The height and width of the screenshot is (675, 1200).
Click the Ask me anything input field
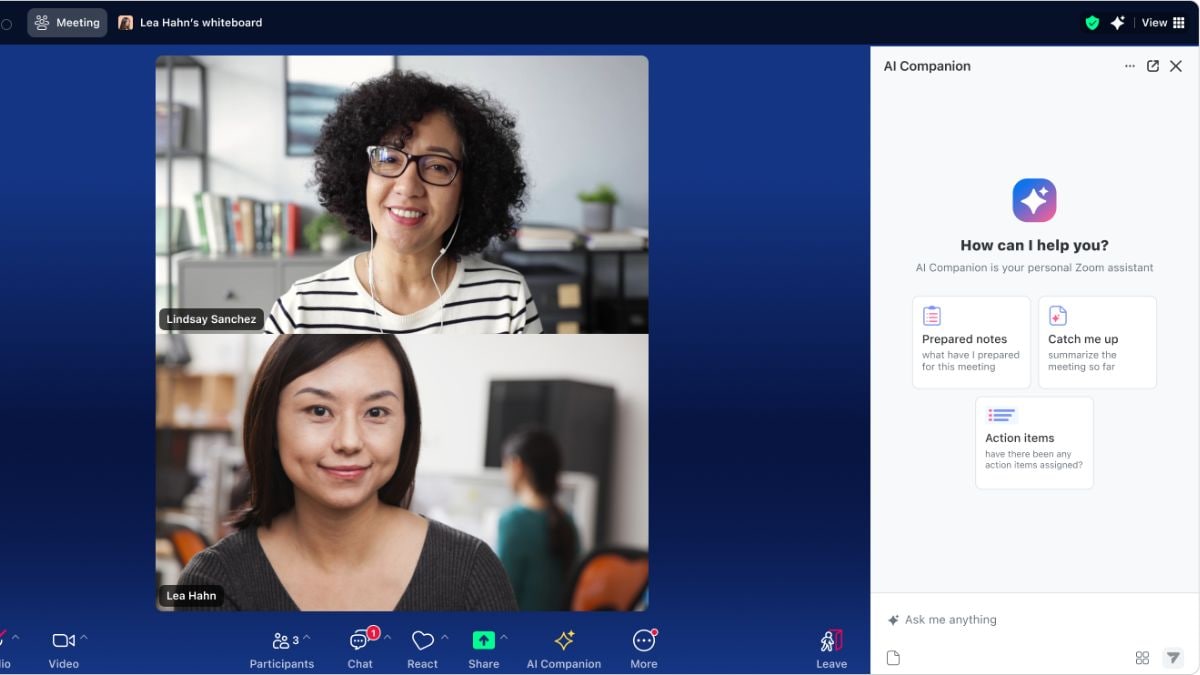coord(1030,620)
